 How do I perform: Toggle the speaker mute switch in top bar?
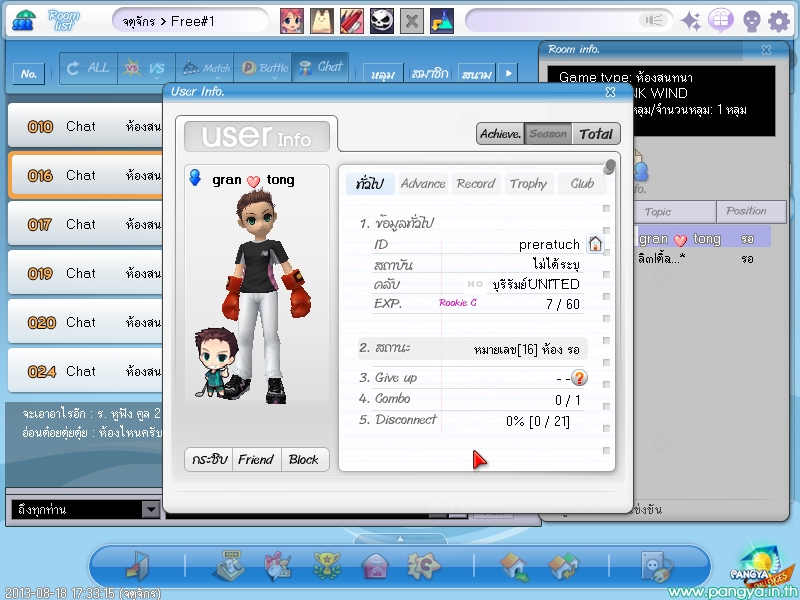[x=653, y=20]
